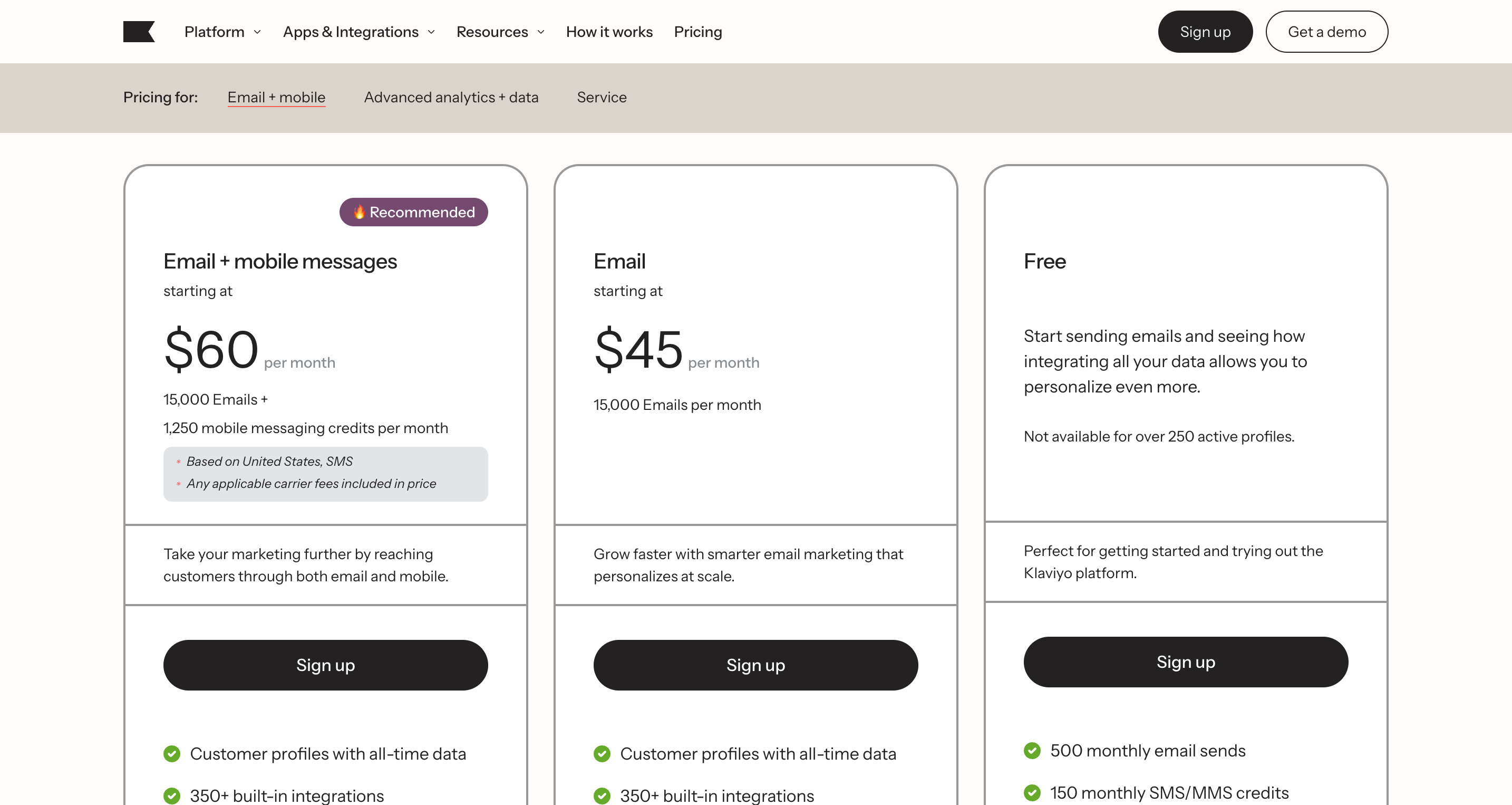The image size is (1512, 805).
Task: Expand the Resources menu chevron
Action: pos(540,32)
